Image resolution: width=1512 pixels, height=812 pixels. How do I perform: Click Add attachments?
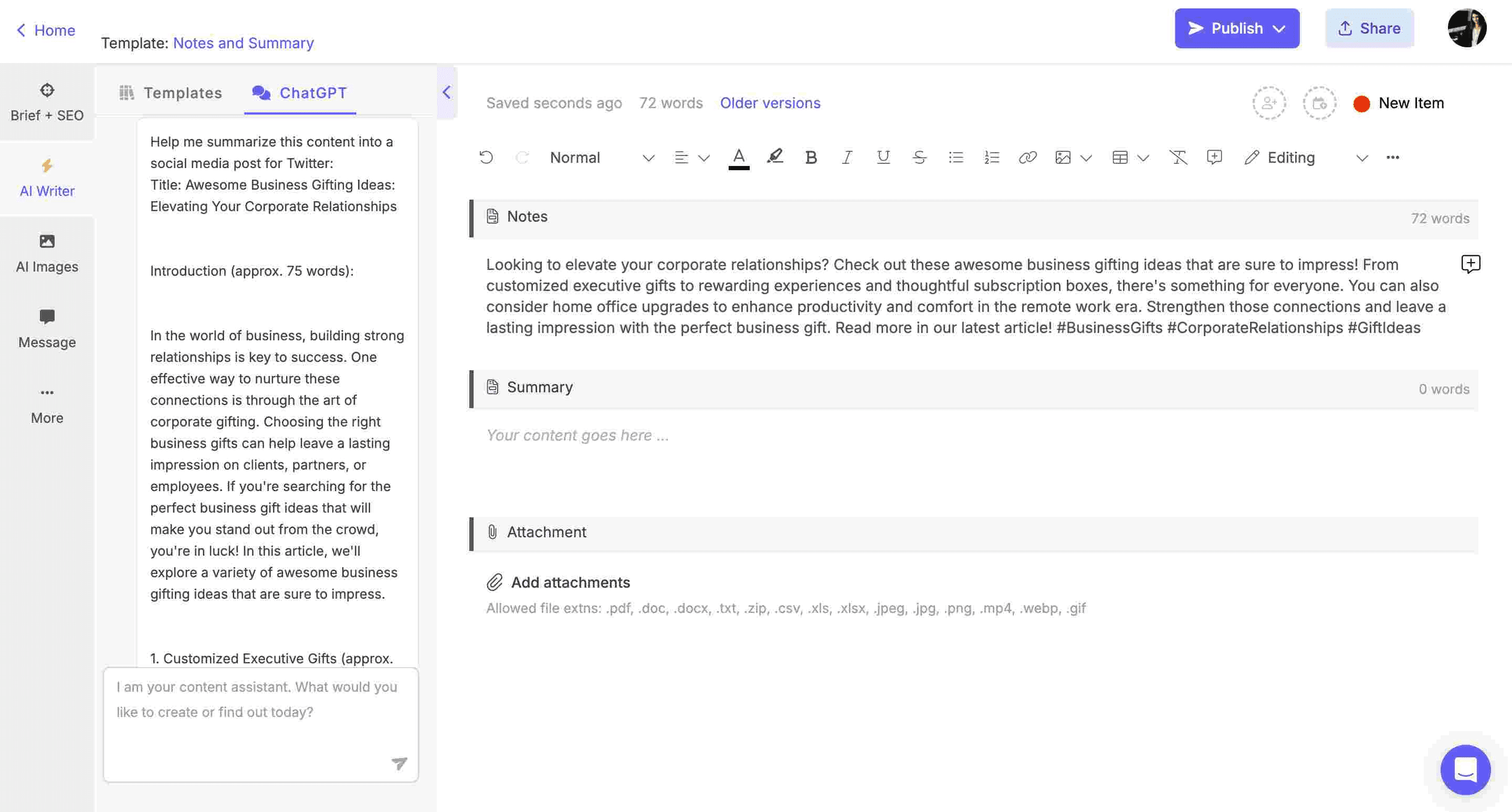pyautogui.click(x=558, y=582)
